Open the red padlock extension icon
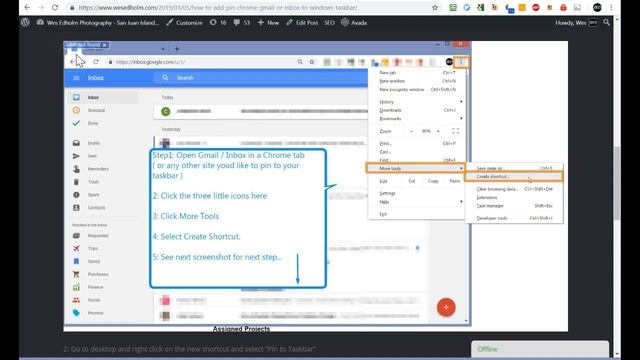640x360 pixels. coord(563,7)
